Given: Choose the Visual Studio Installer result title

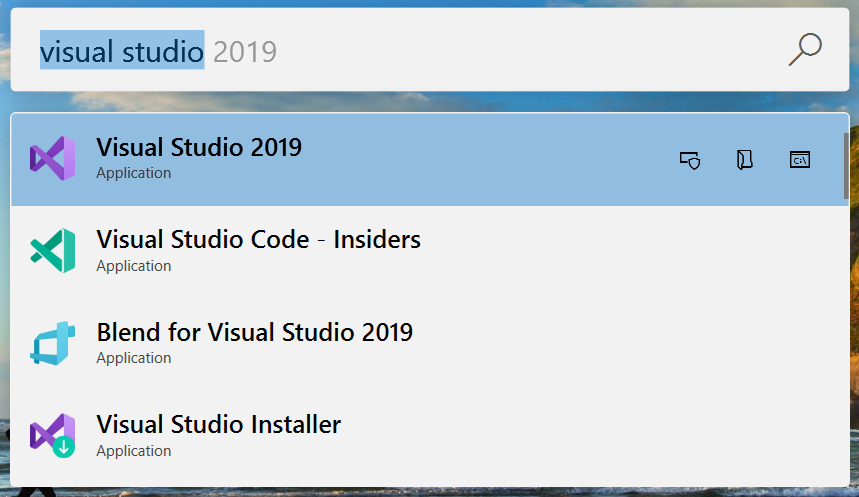Looking at the screenshot, I should (x=218, y=424).
